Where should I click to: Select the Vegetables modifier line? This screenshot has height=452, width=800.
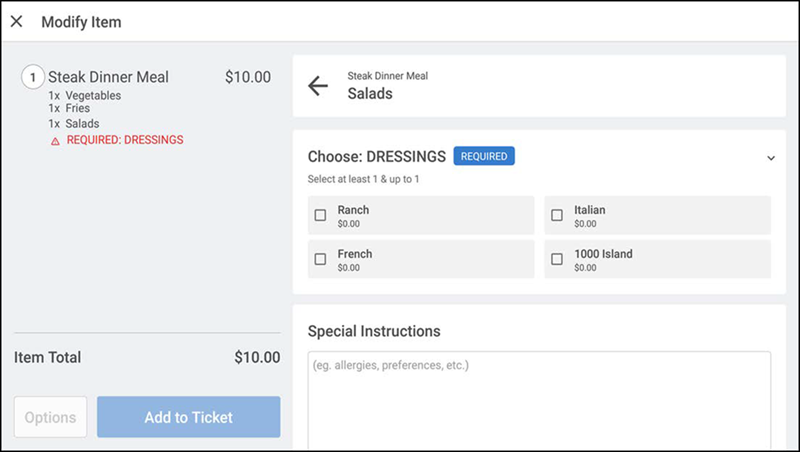point(85,95)
